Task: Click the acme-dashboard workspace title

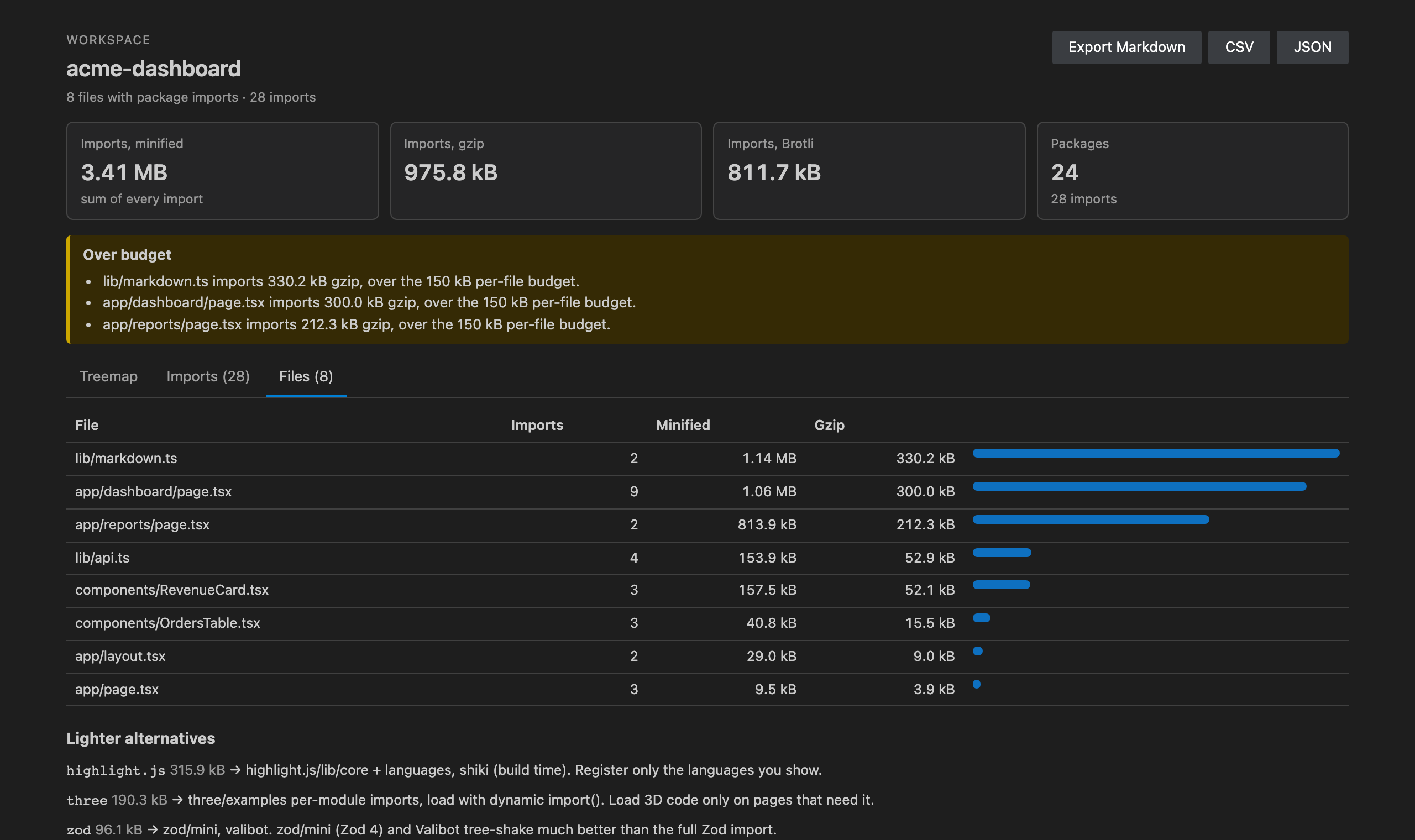Action: [x=154, y=69]
